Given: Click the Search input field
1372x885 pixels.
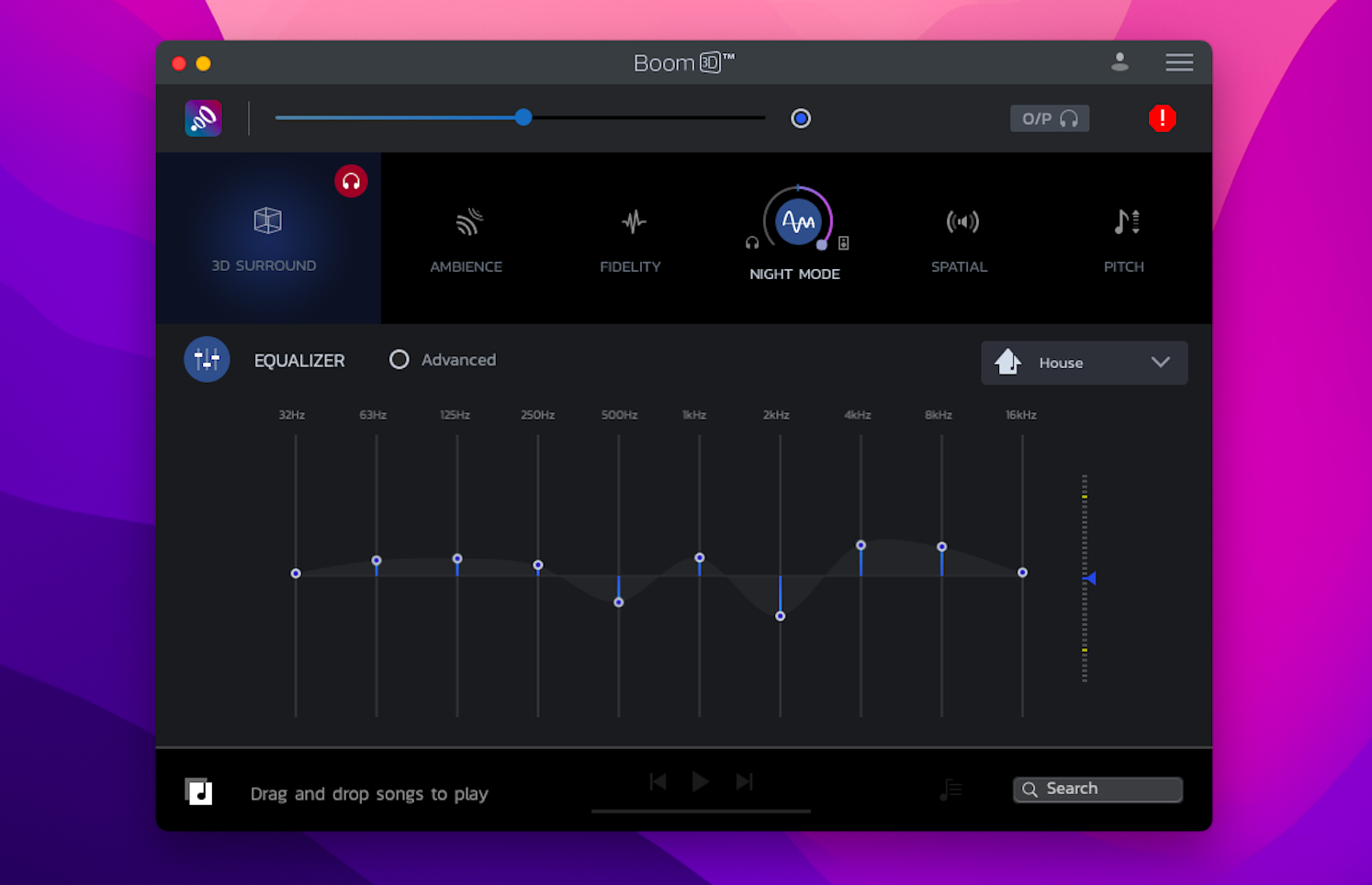Looking at the screenshot, I should click(1098, 790).
